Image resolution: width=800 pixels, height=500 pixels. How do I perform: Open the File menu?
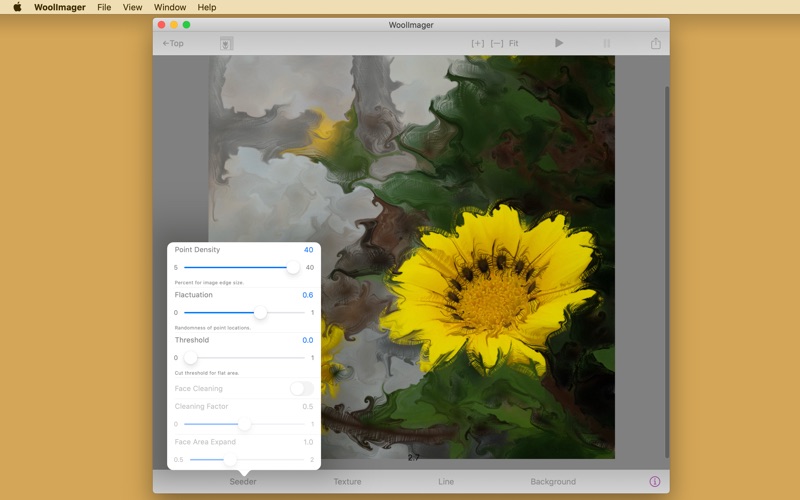[104, 7]
